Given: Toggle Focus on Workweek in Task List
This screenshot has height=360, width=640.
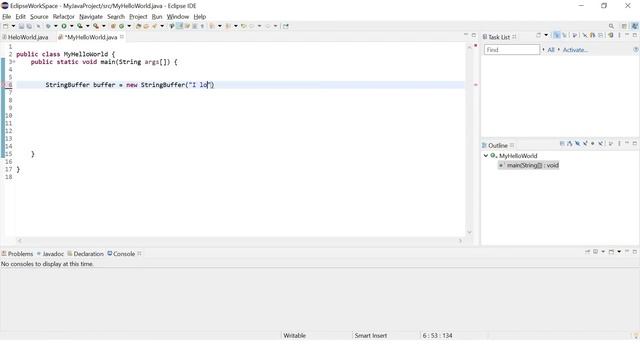Looking at the screenshot, I should [575, 36].
